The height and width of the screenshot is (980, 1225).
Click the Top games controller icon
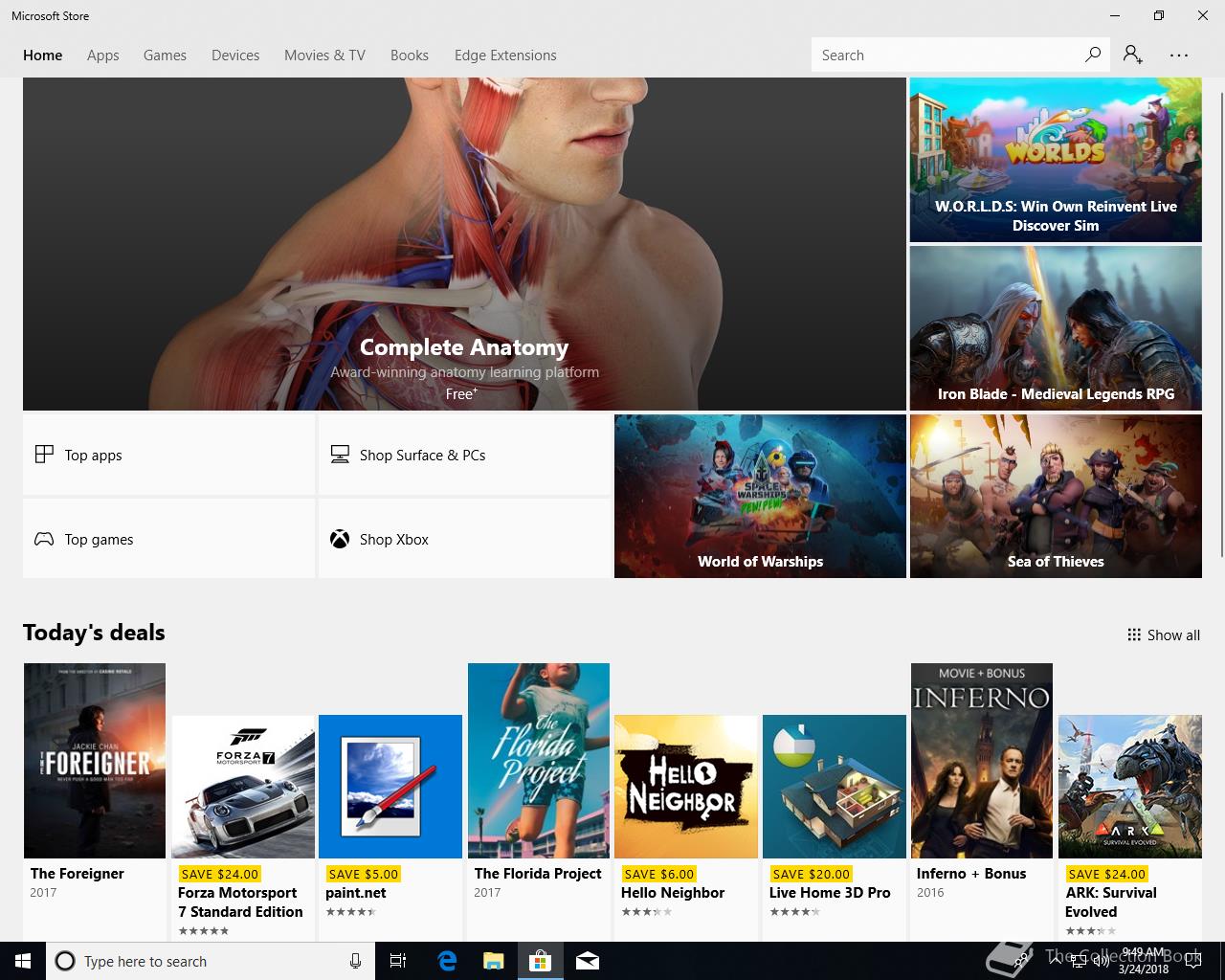coord(44,539)
